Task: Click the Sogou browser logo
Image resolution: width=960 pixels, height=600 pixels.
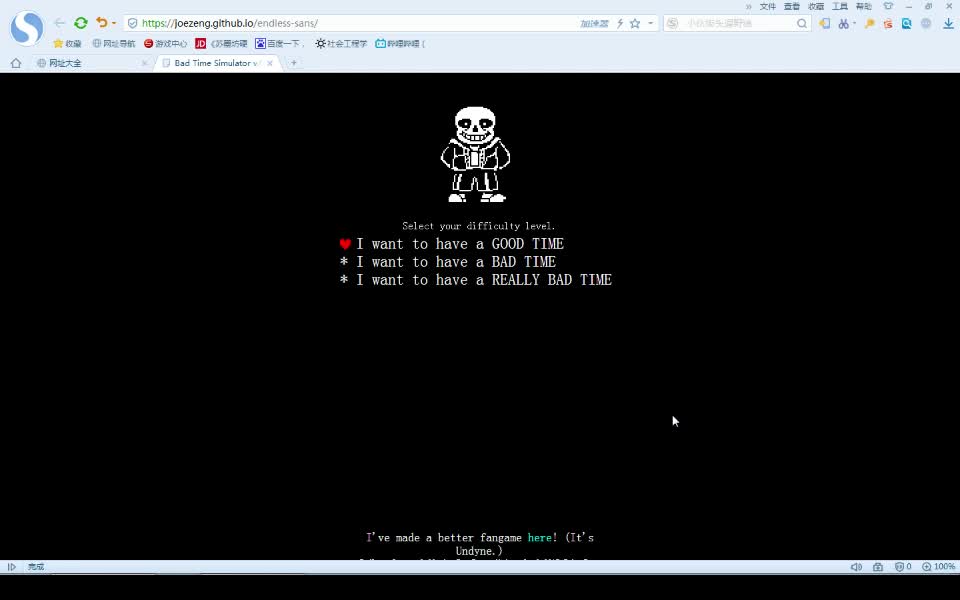Action: [27, 28]
